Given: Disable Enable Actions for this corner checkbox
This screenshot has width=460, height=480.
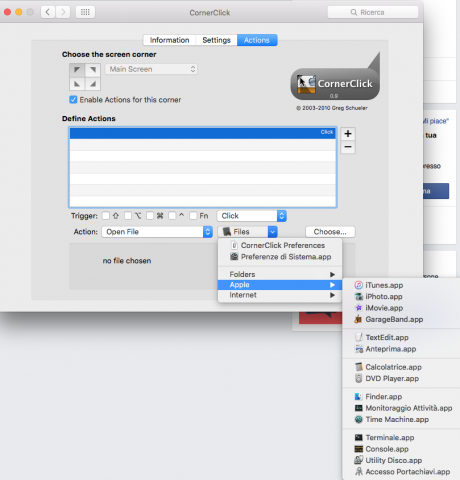Looking at the screenshot, I should 73,100.
